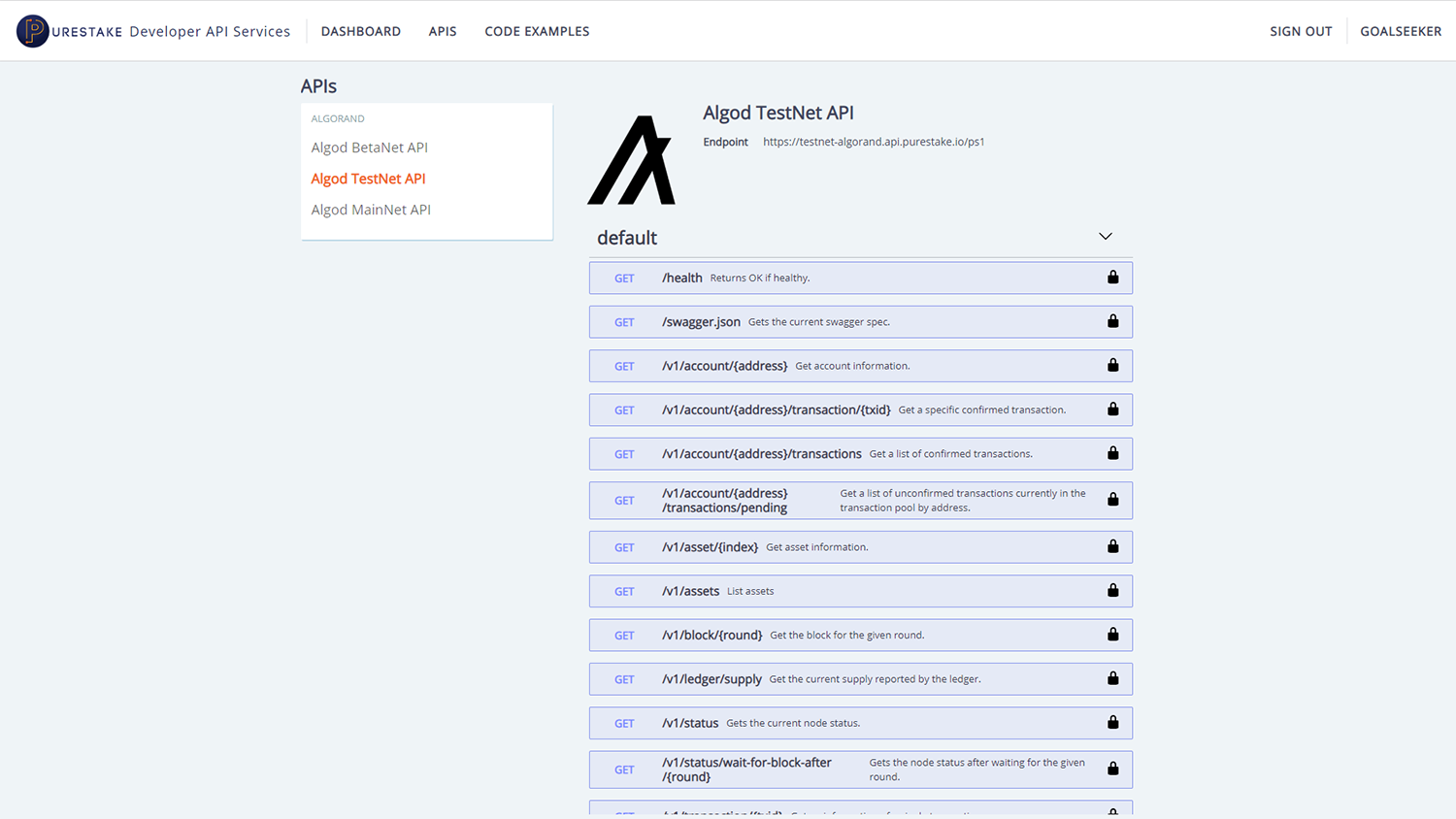Select Algod MainNet API in the sidebar
Viewport: 1456px width, 819px height.
[x=371, y=209]
